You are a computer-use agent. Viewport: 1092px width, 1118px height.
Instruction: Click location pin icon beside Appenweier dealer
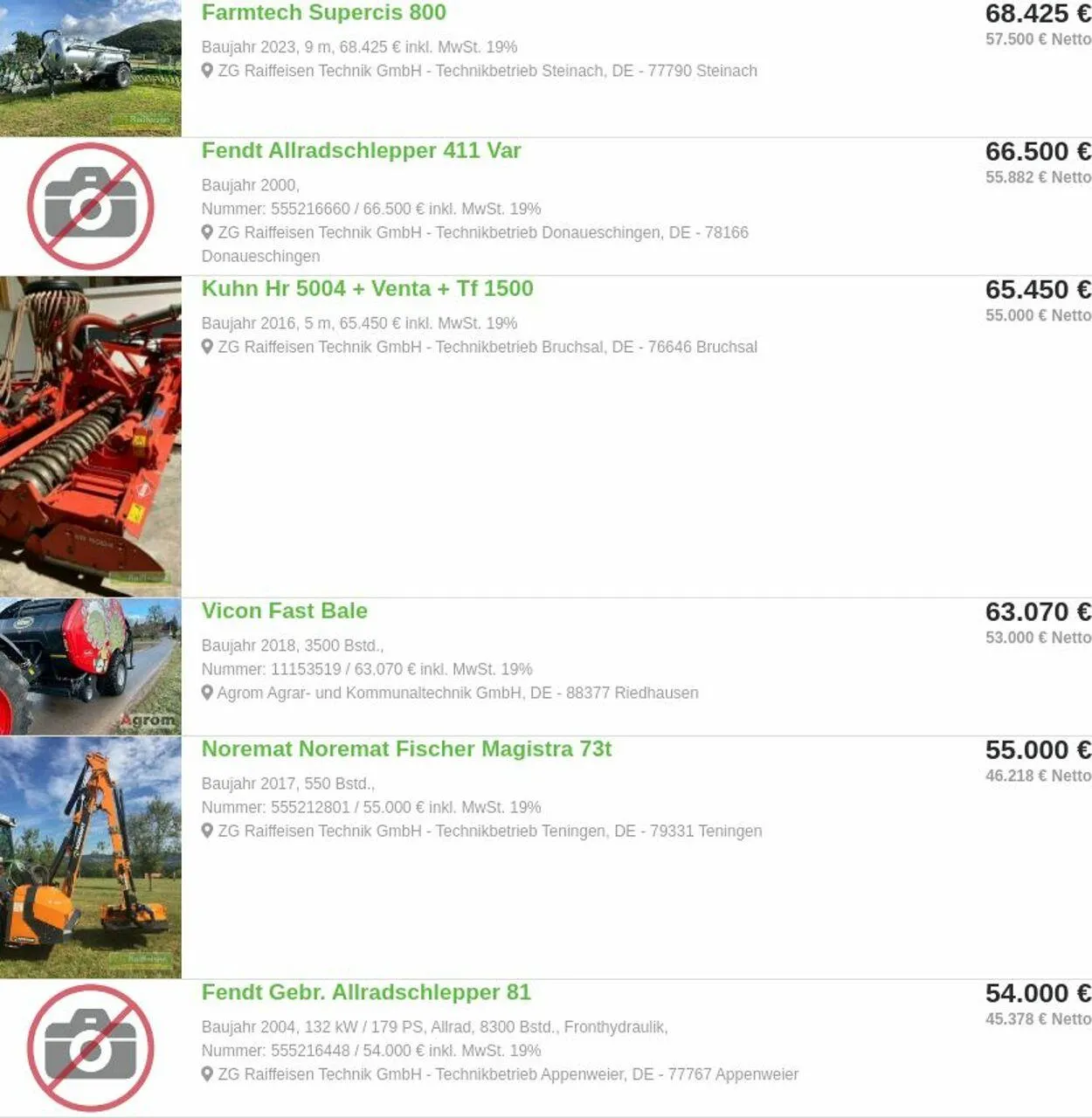[207, 1074]
